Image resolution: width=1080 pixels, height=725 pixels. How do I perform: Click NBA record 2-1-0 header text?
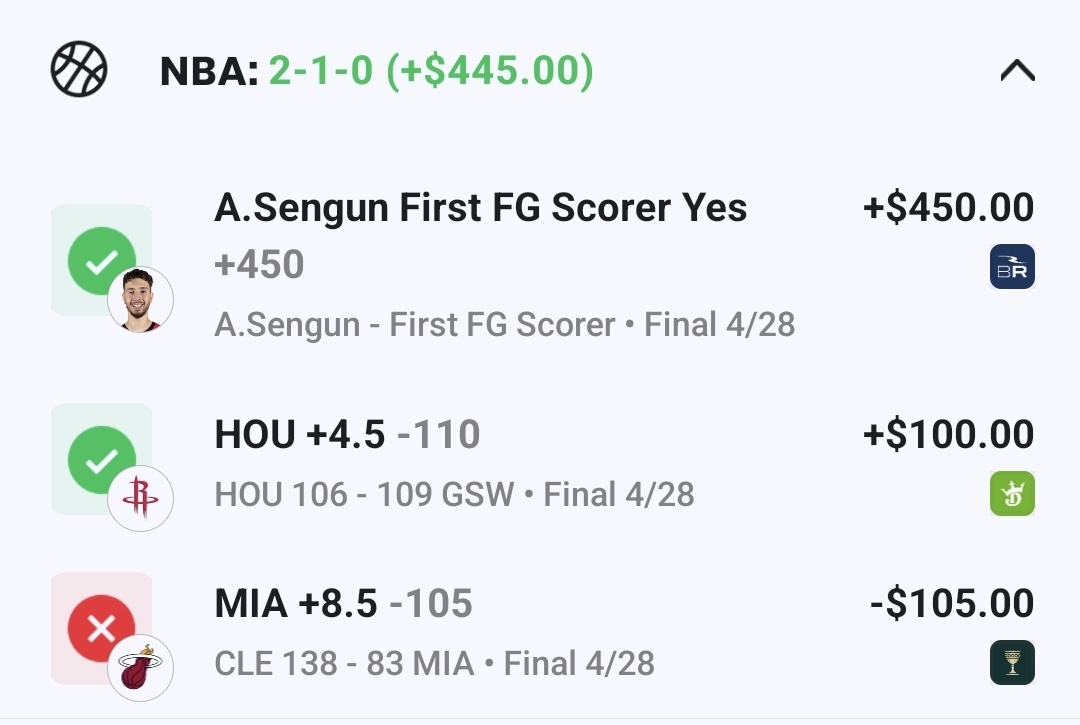tap(377, 71)
